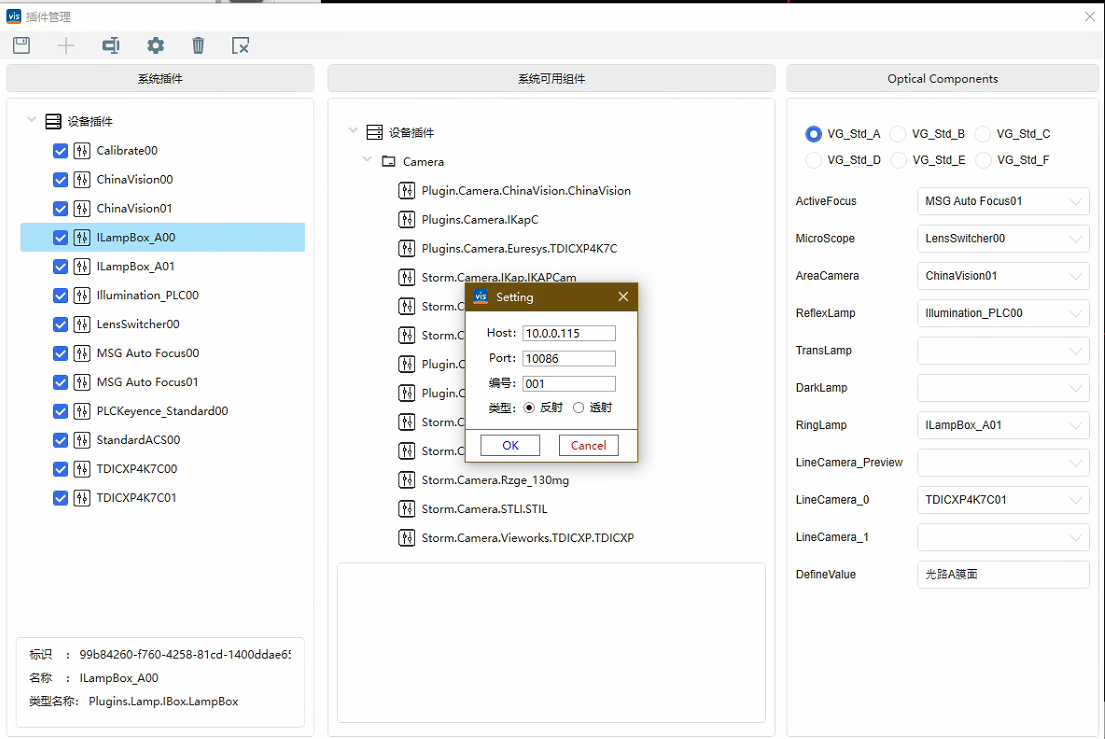Select Plugins.Camera.IKapC in component list
The width and height of the screenshot is (1105, 739).
480,220
